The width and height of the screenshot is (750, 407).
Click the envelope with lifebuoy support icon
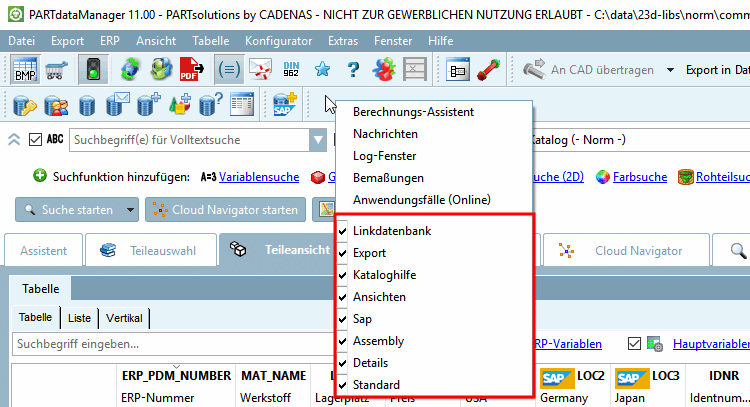click(260, 70)
